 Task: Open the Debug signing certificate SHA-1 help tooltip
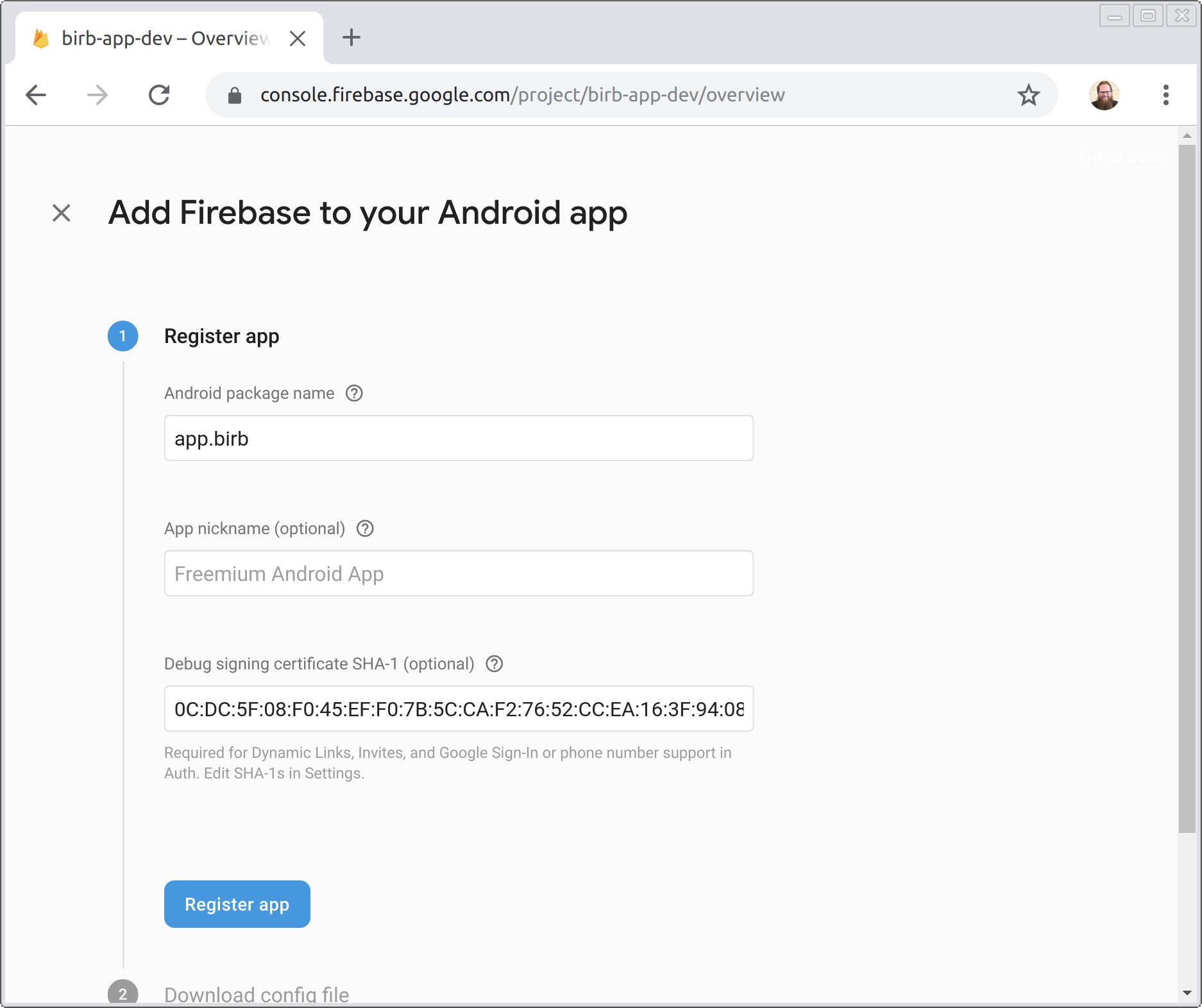(495, 664)
